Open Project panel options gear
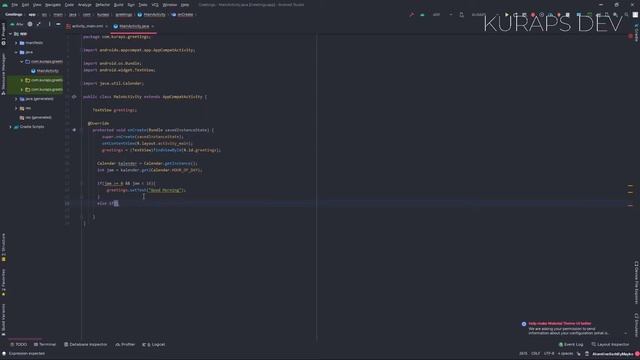Image resolution: width=640 pixels, height=360 pixels. pyautogui.click(x=49, y=24)
